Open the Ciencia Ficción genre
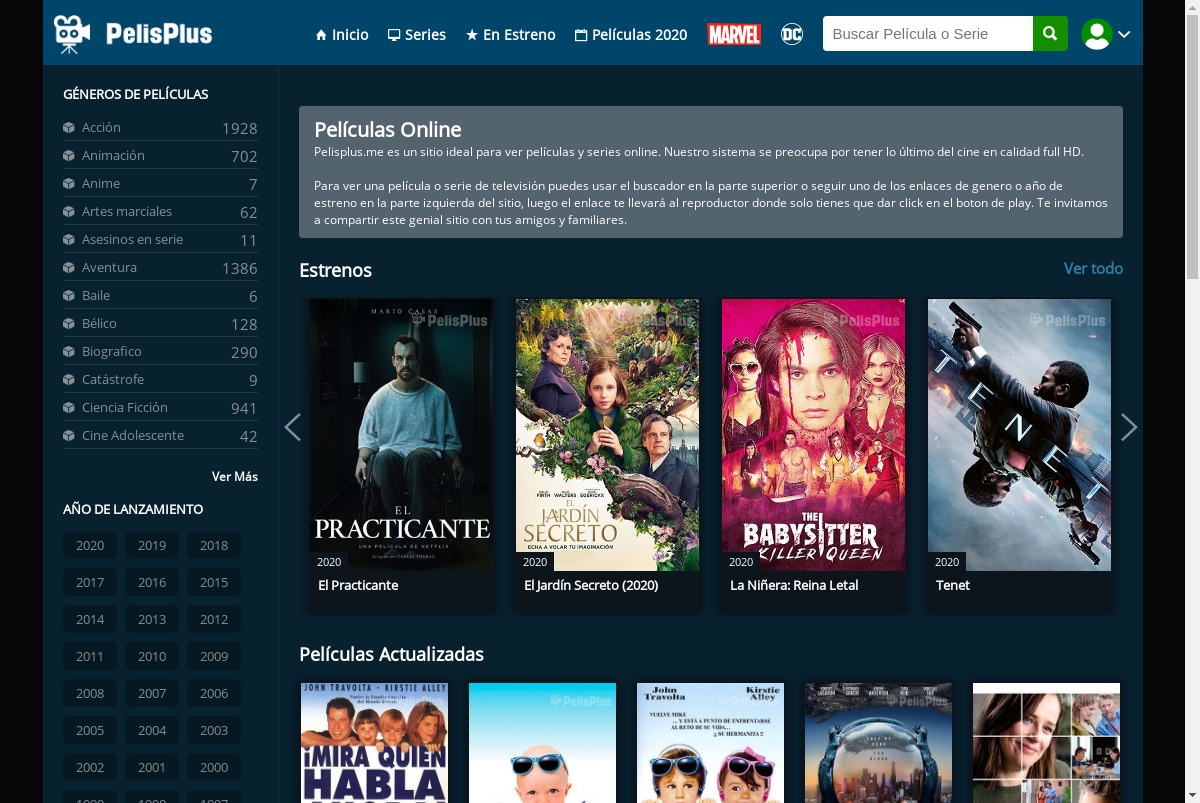This screenshot has width=1200, height=803. 160,408
